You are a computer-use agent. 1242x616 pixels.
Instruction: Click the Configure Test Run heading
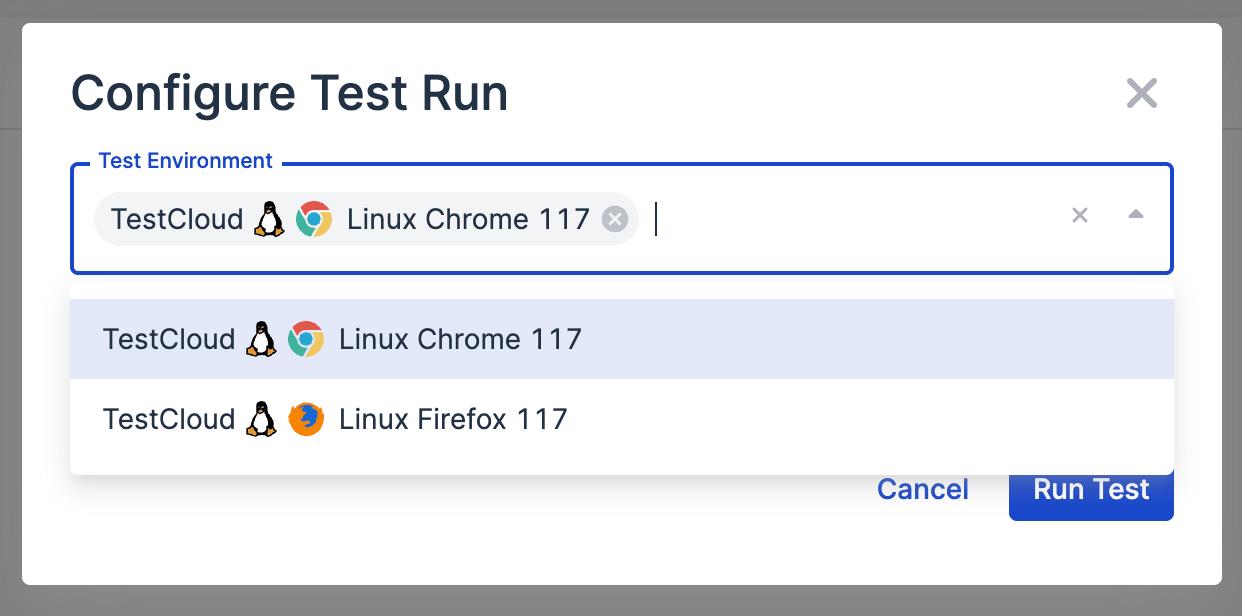288,92
